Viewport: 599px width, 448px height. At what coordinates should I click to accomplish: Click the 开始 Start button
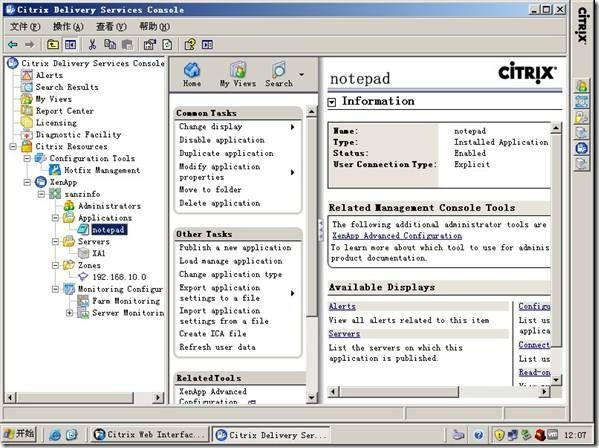pyautogui.click(x=19, y=434)
